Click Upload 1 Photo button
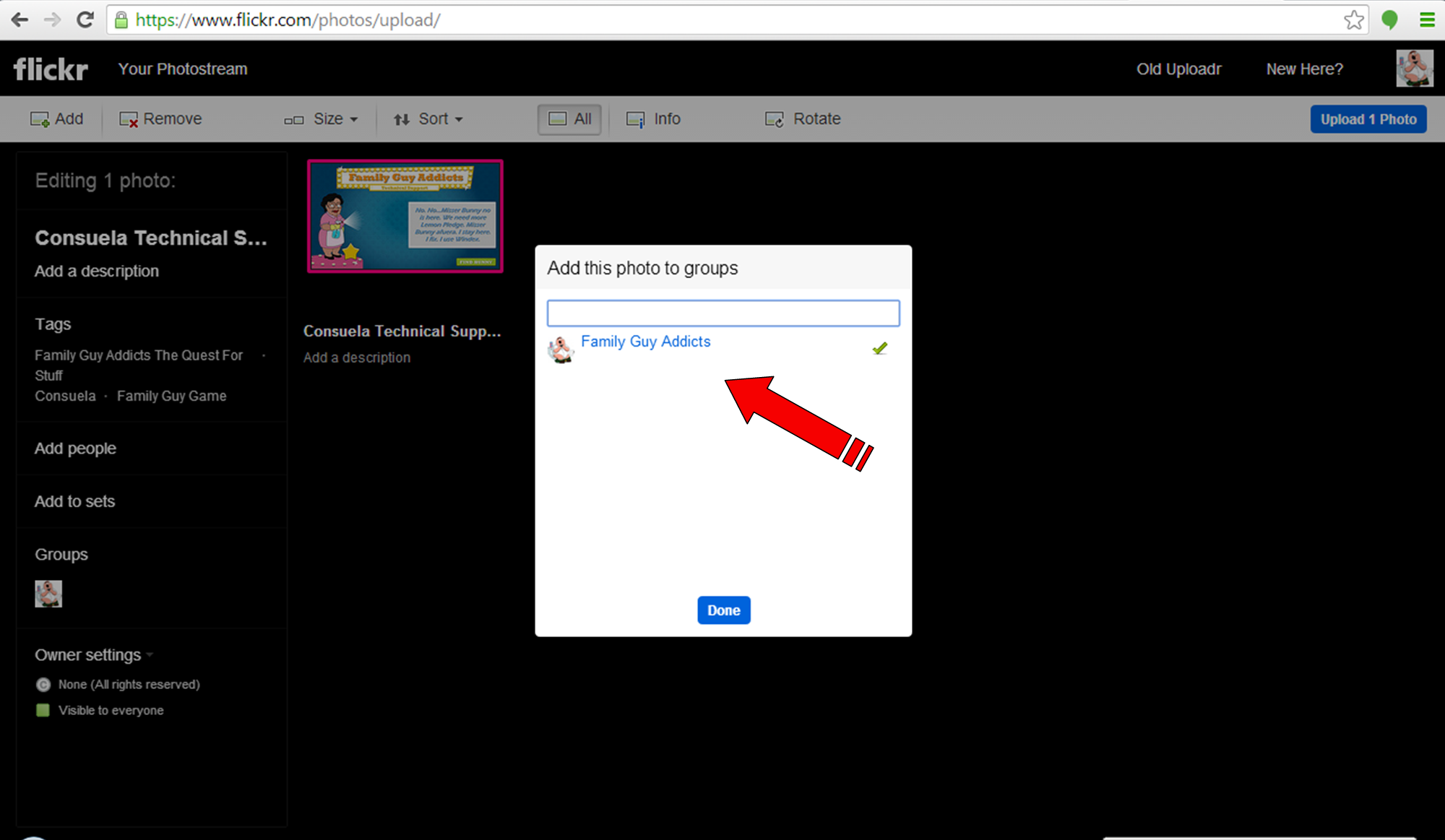 pos(1368,119)
